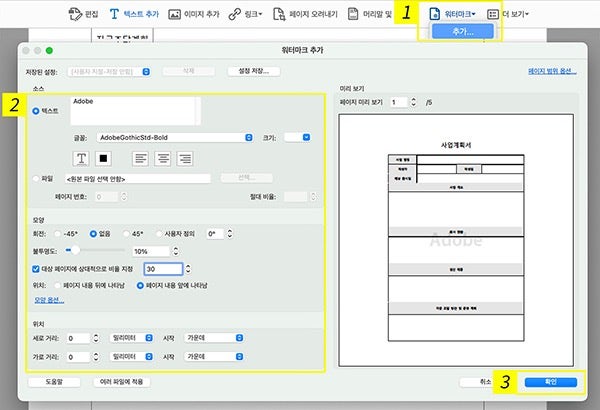Select 페이지 내용 뒤에 나타남 radio

click(x=58, y=286)
